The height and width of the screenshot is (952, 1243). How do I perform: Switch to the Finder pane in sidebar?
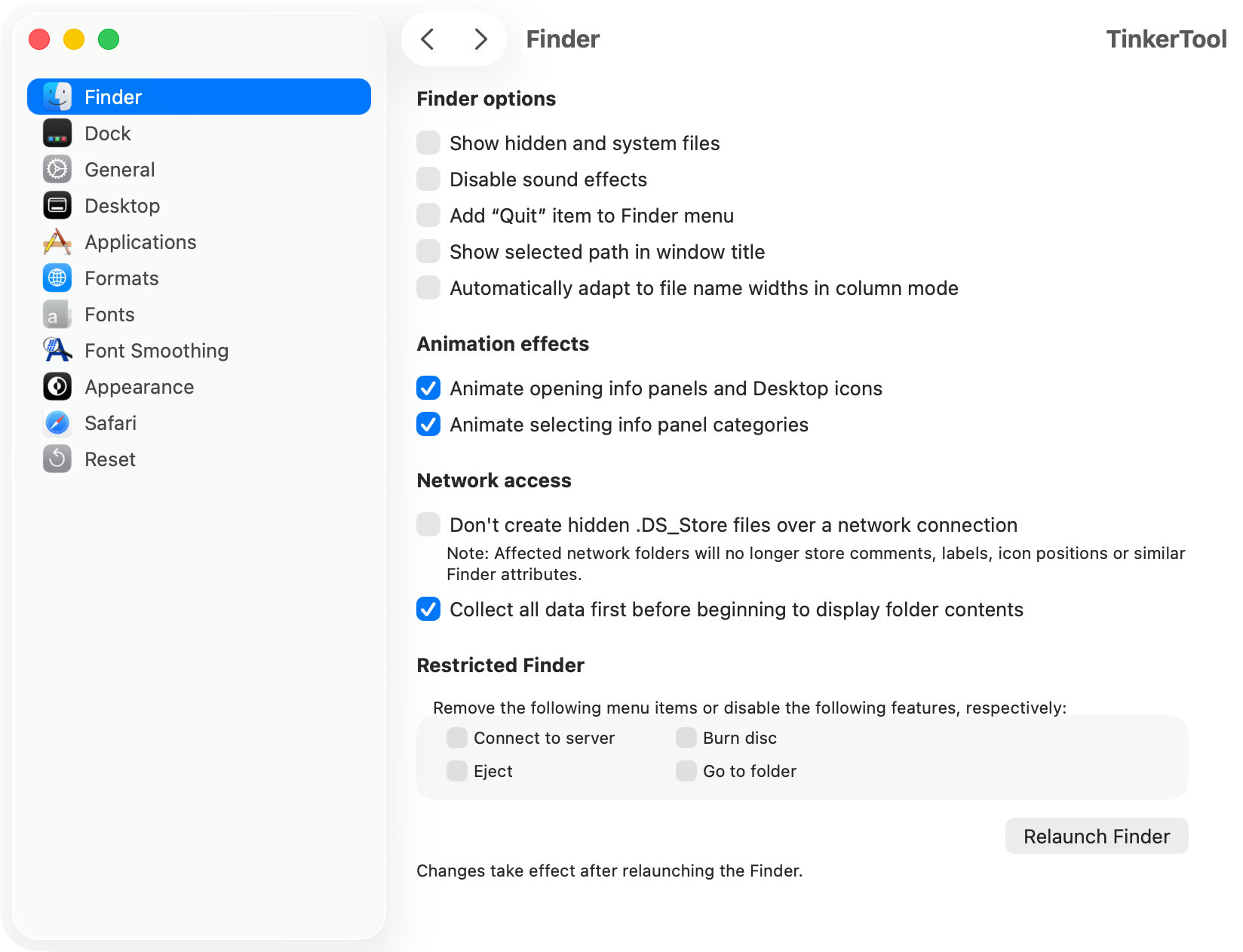pos(113,97)
